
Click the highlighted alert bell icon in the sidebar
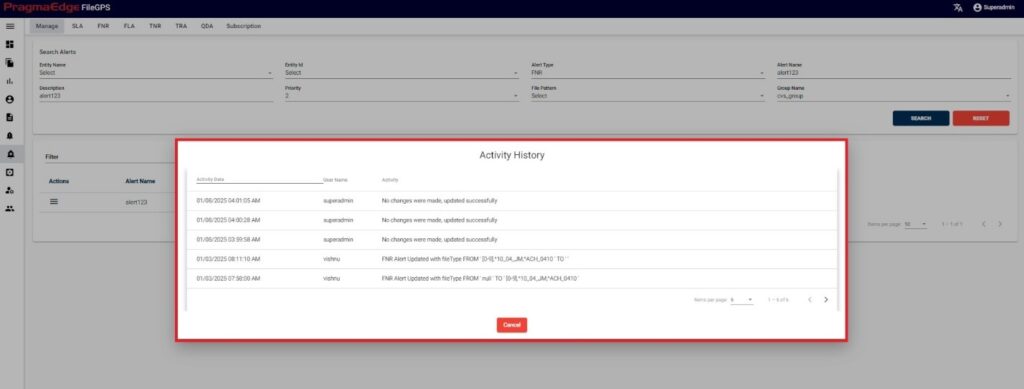pos(10,154)
